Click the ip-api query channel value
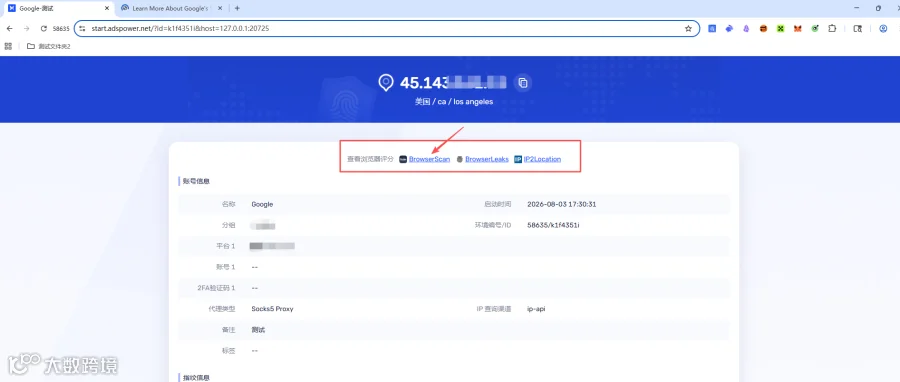This screenshot has height=382, width=900. [536, 309]
